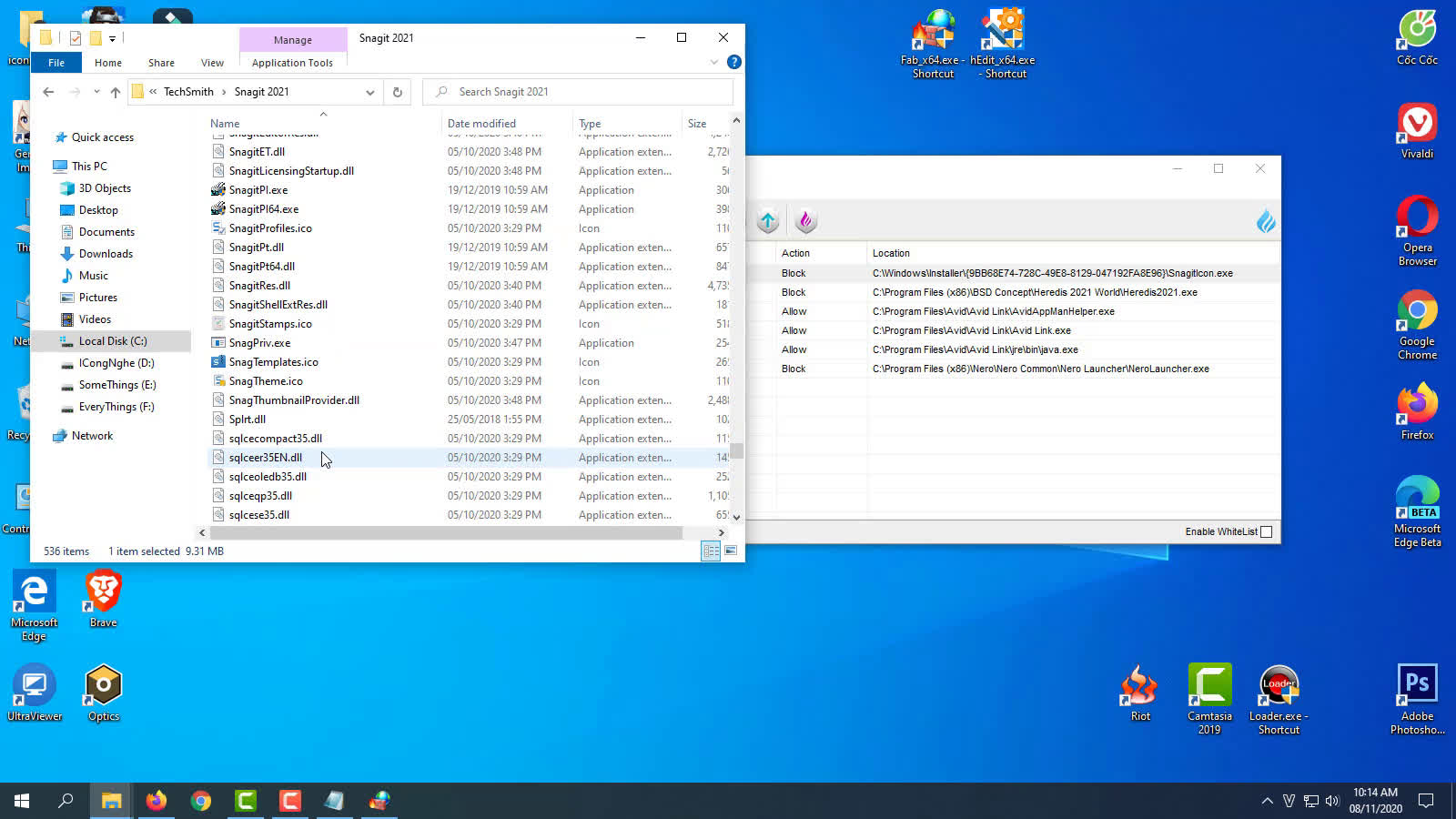1456x819 pixels.
Task: Expand the ribbon with chevron arrow
Action: [714, 62]
